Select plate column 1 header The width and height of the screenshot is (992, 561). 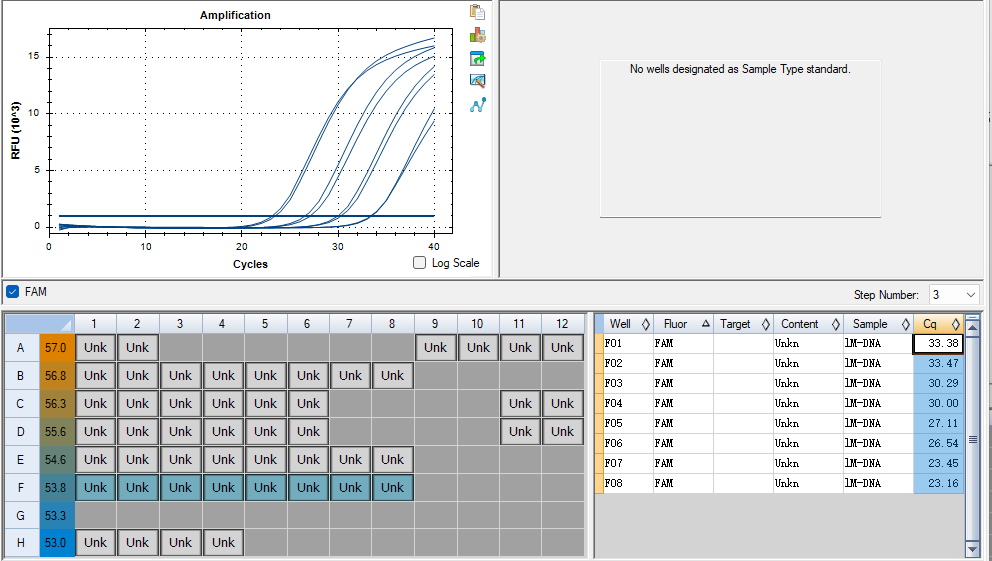(x=95, y=324)
